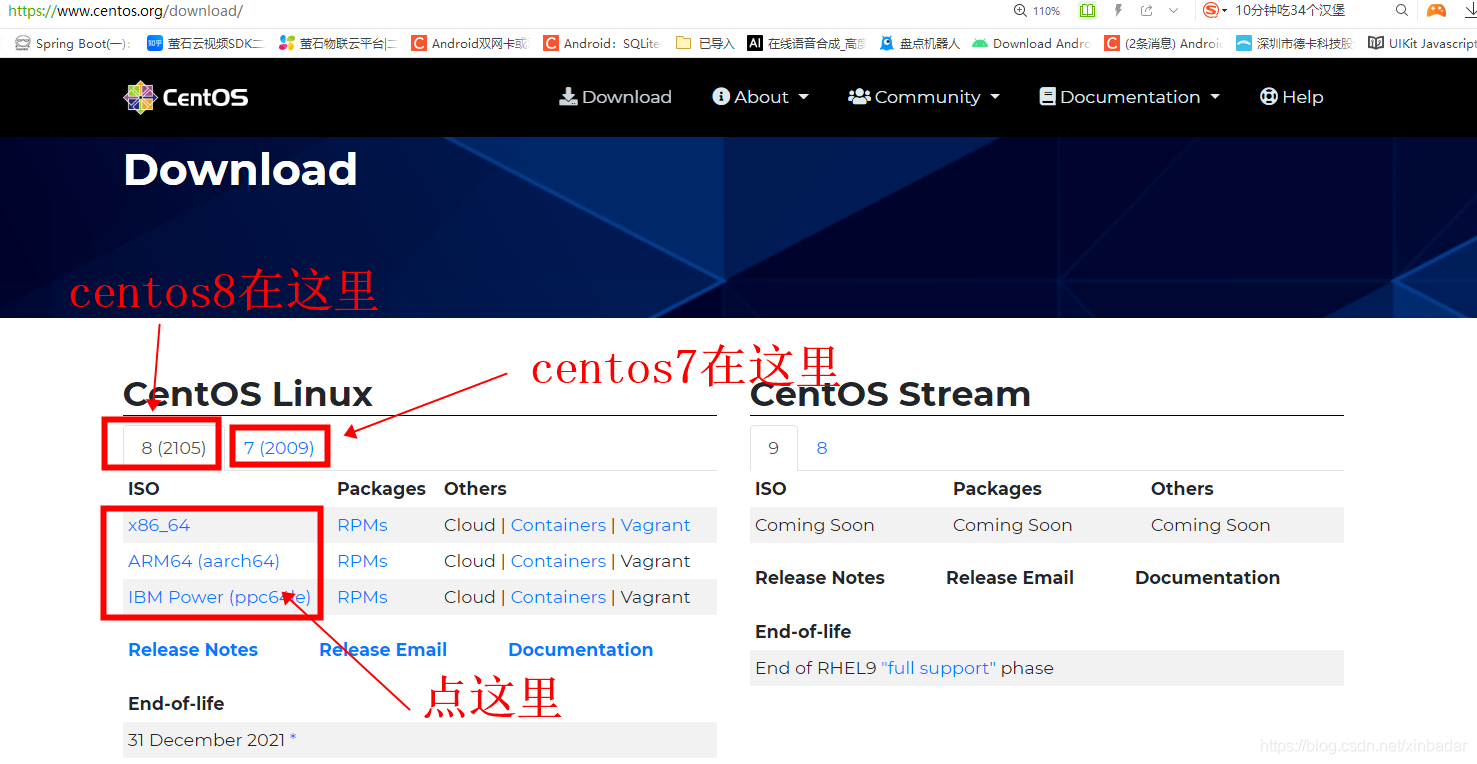1477x764 pixels.
Task: Click the orange gamepad toolbar icon
Action: tap(1437, 11)
